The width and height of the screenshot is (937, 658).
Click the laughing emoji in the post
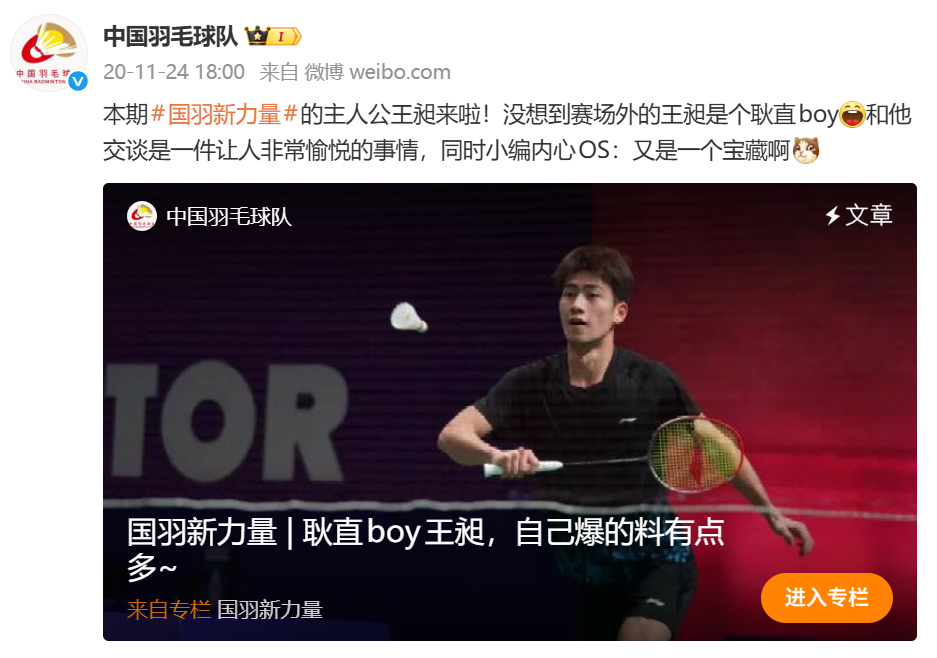point(852,114)
